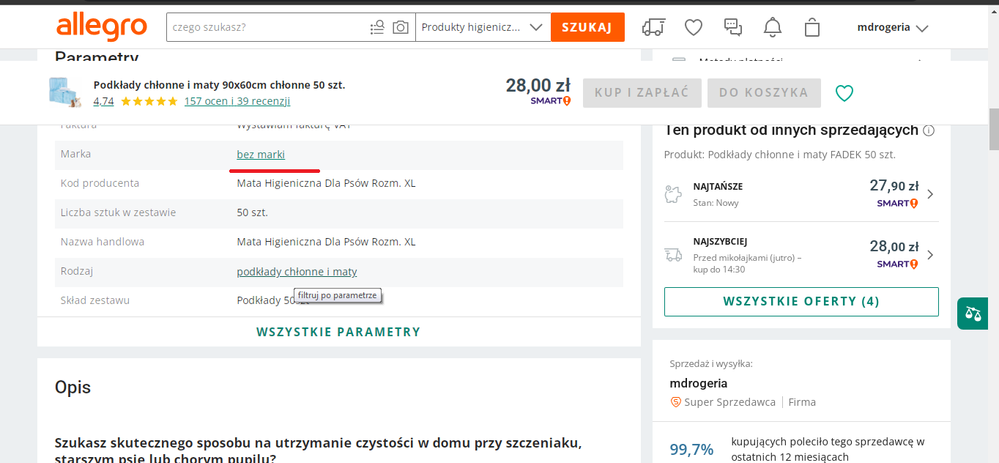The image size is (999, 463).
Task: Click the 'Opis' heading
Action: pyautogui.click(x=73, y=387)
